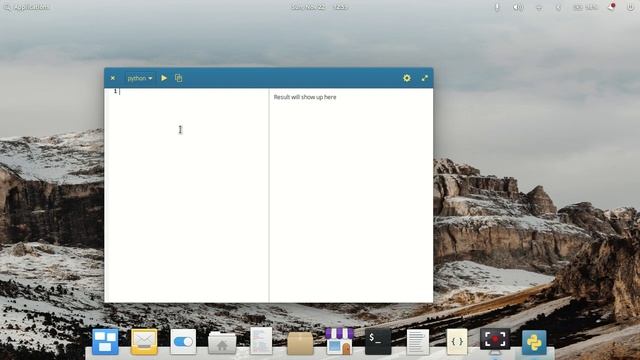Open the session power indicator
Screen dimensions: 640x360
pyautogui.click(x=630, y=7)
